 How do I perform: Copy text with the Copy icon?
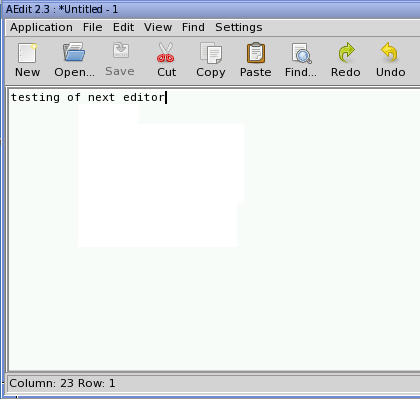click(211, 53)
